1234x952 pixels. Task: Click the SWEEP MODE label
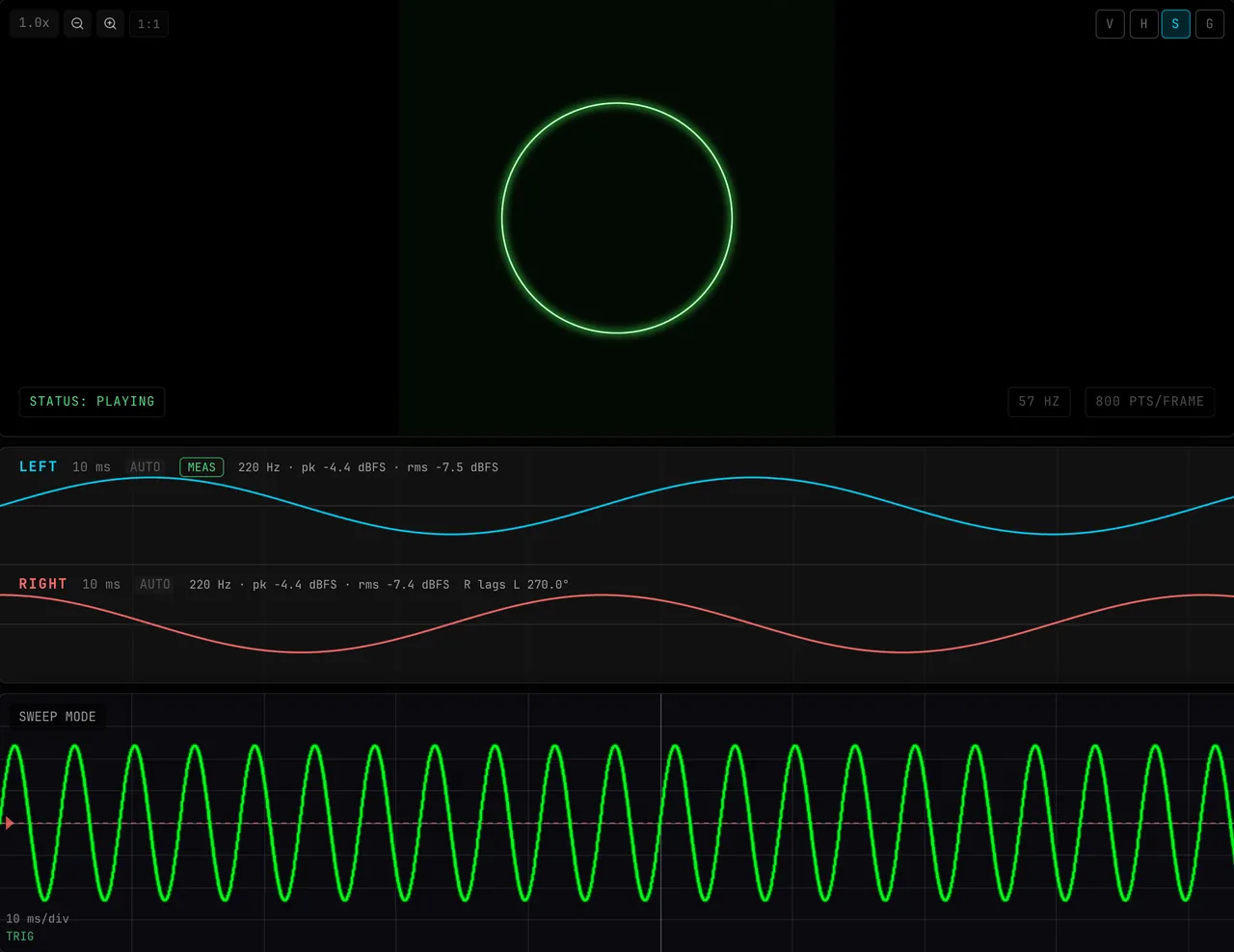coord(58,717)
